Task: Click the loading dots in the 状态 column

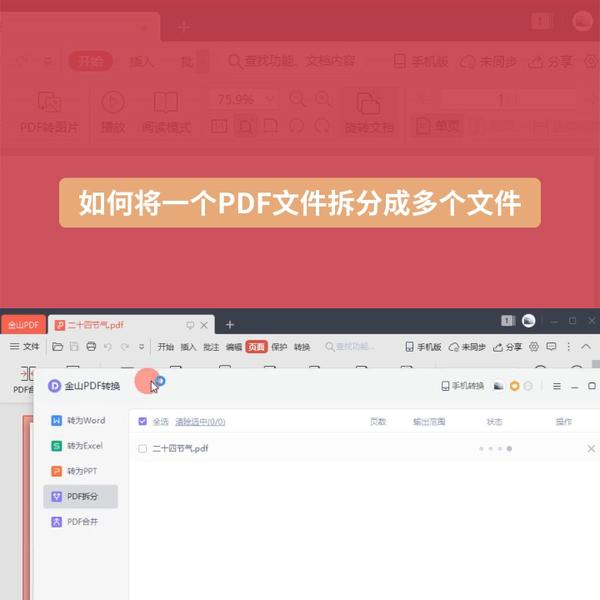Action: 496,448
